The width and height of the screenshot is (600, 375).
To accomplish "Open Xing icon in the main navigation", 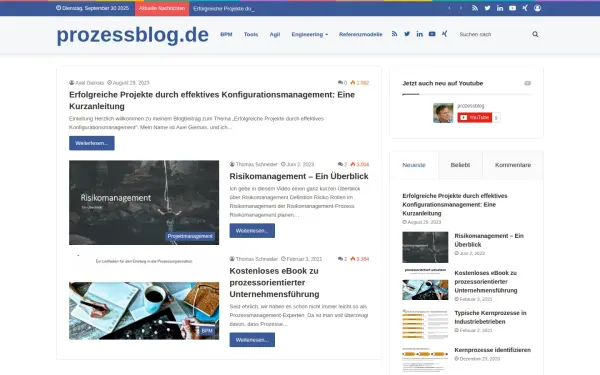I will 444,34.
